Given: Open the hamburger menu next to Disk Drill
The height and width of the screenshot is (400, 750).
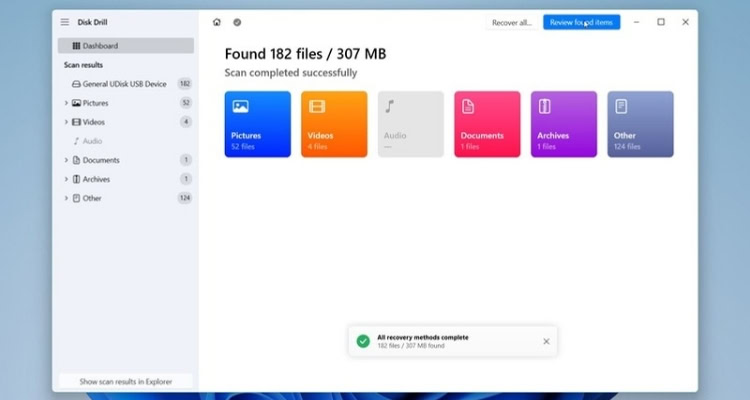Looking at the screenshot, I should (x=65, y=22).
